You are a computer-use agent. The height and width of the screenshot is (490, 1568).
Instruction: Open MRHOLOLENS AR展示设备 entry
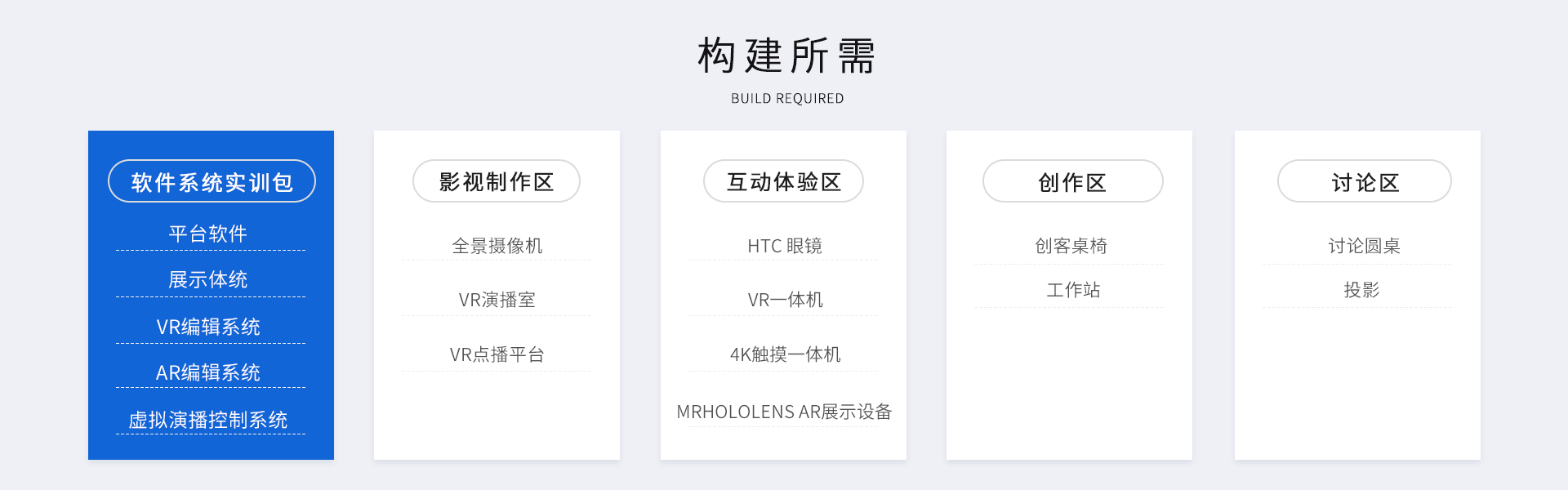(784, 412)
